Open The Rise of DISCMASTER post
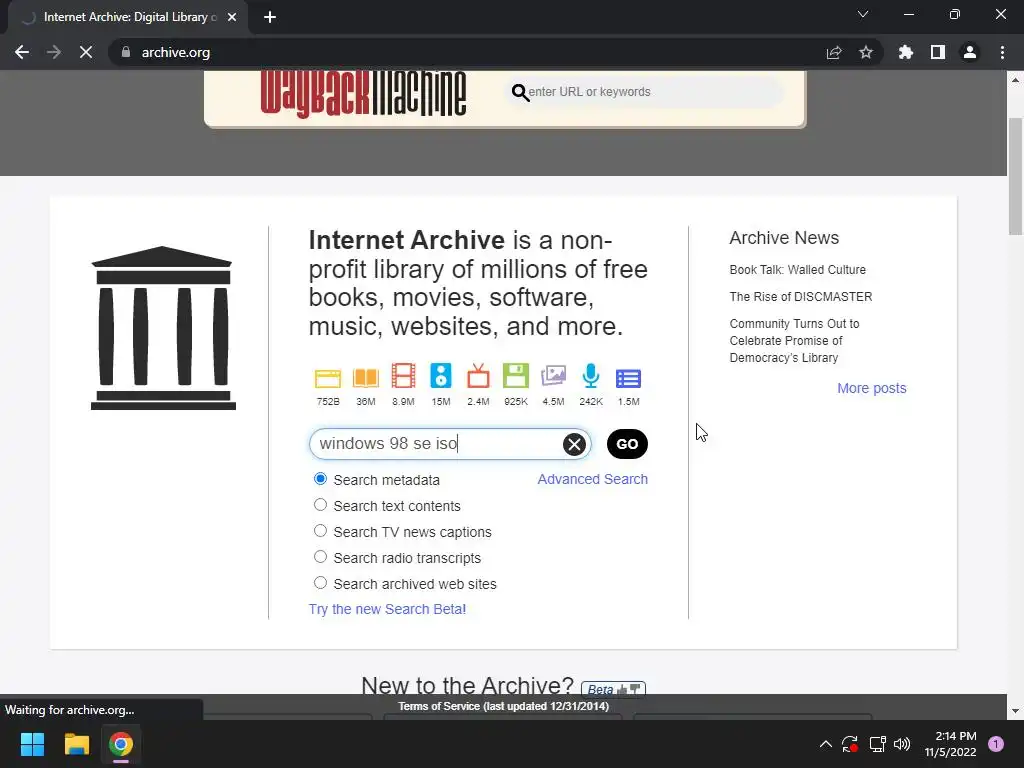This screenshot has height=768, width=1024. coord(801,296)
